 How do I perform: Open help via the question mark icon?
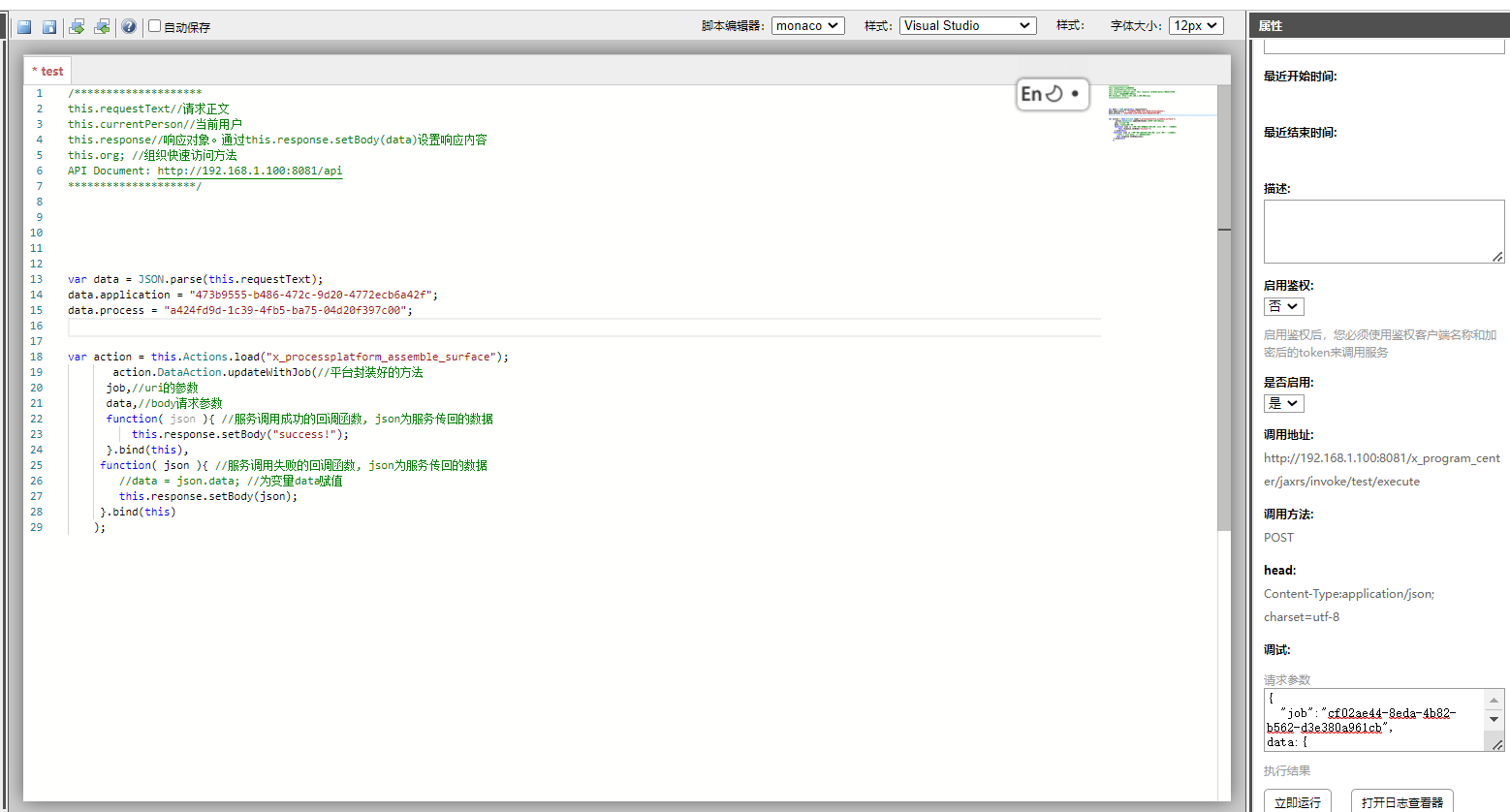pyautogui.click(x=129, y=27)
